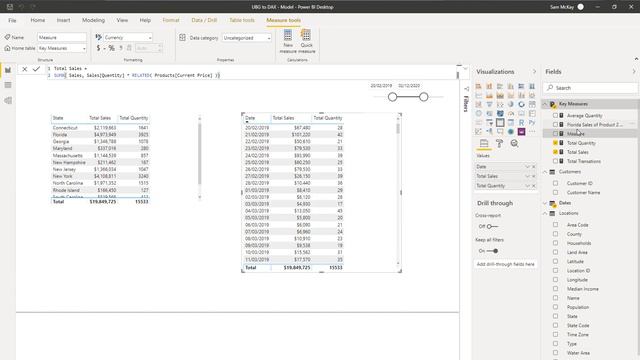Collapse the Key Measures table
The width and height of the screenshot is (640, 360).
(545, 104)
